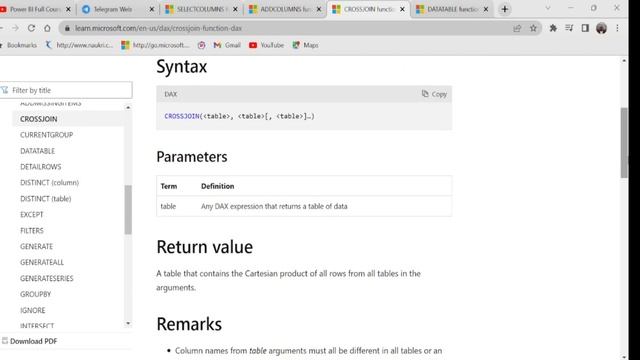
Task: Switch to the Power BI Full Course tab
Action: pyautogui.click(x=35, y=9)
